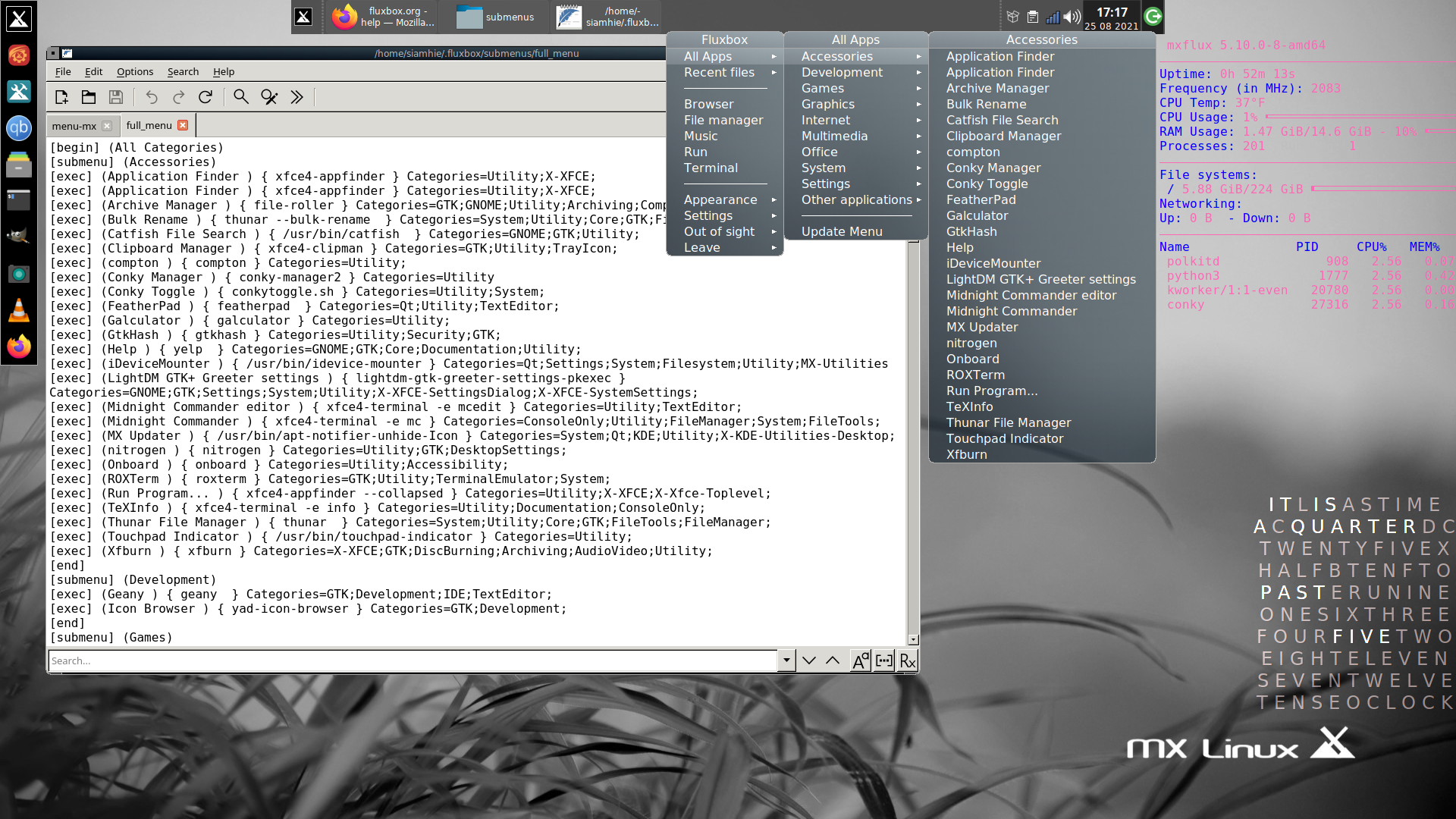The height and width of the screenshot is (819, 1456).
Task: Click the Replace magnifier-with-pen icon
Action: click(x=269, y=97)
